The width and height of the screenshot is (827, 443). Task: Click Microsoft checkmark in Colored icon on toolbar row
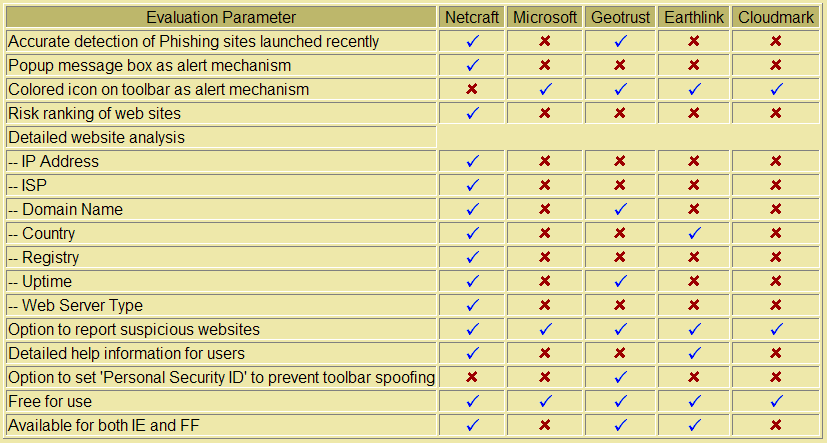(x=545, y=89)
